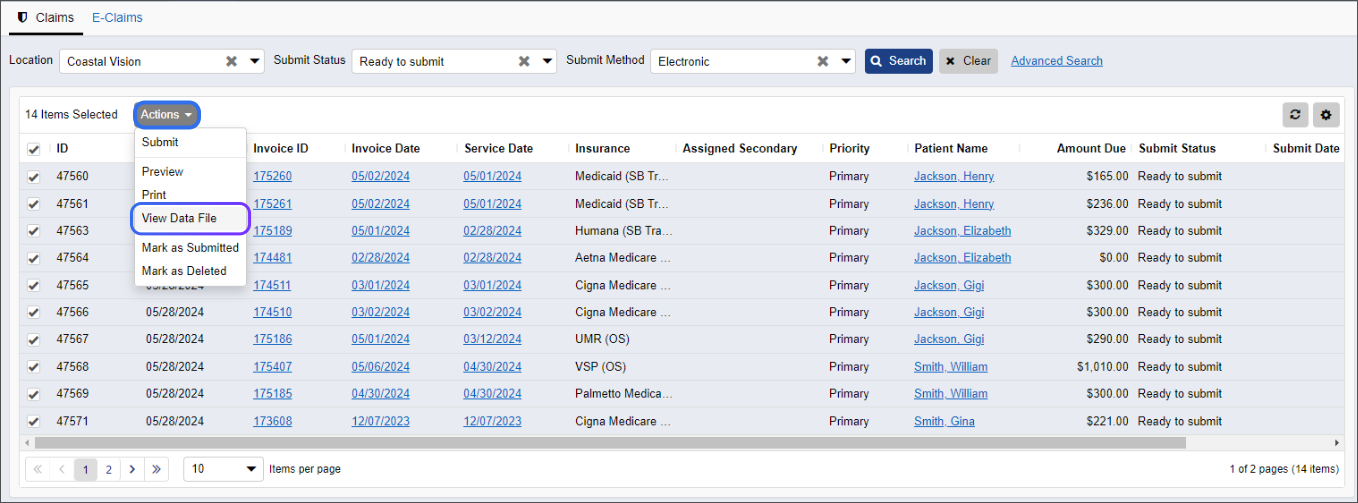1358x503 pixels.
Task: Open patient Smith, Gina link
Action: [x=944, y=421]
